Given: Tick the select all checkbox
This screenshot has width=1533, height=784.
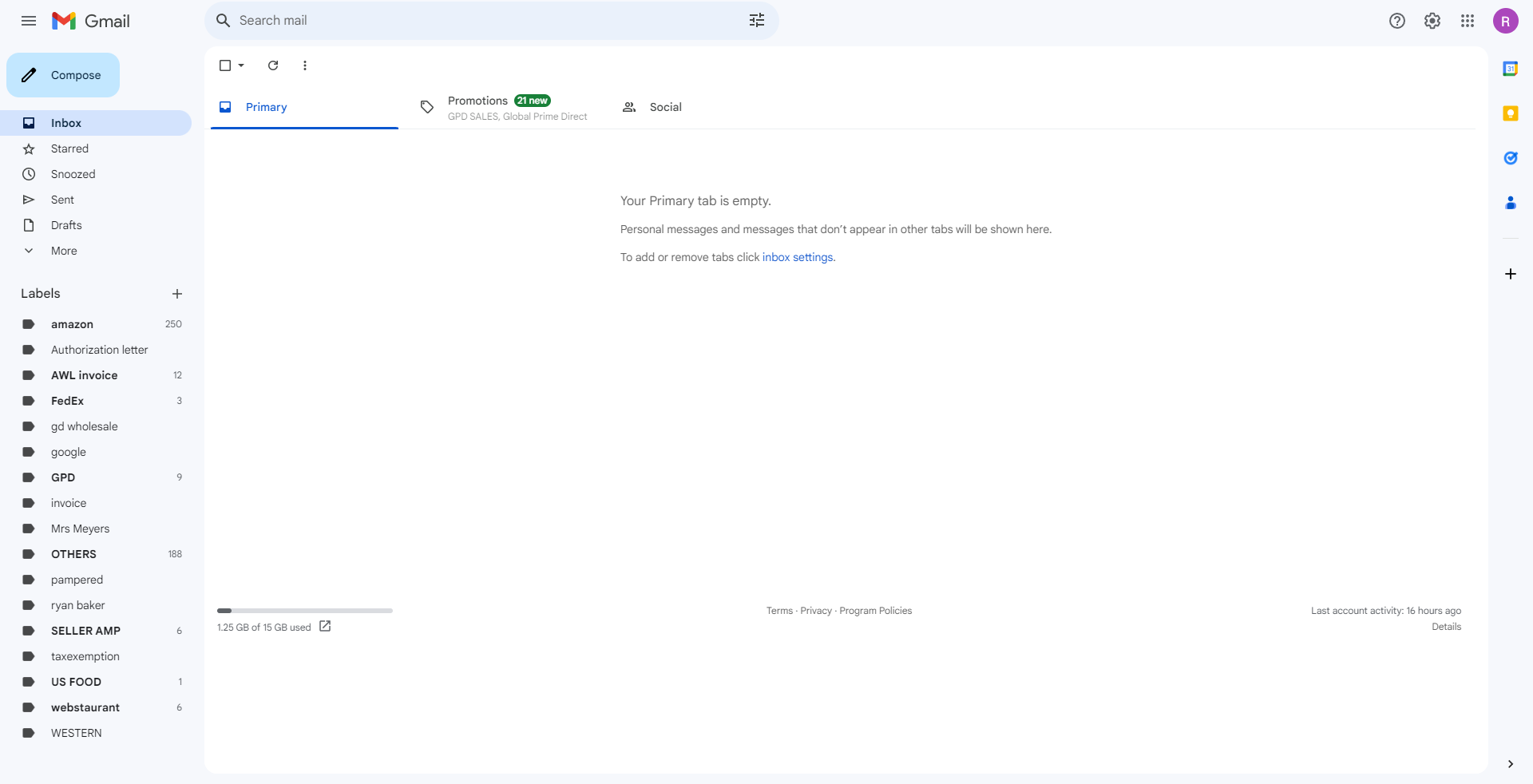Looking at the screenshot, I should [x=225, y=65].
